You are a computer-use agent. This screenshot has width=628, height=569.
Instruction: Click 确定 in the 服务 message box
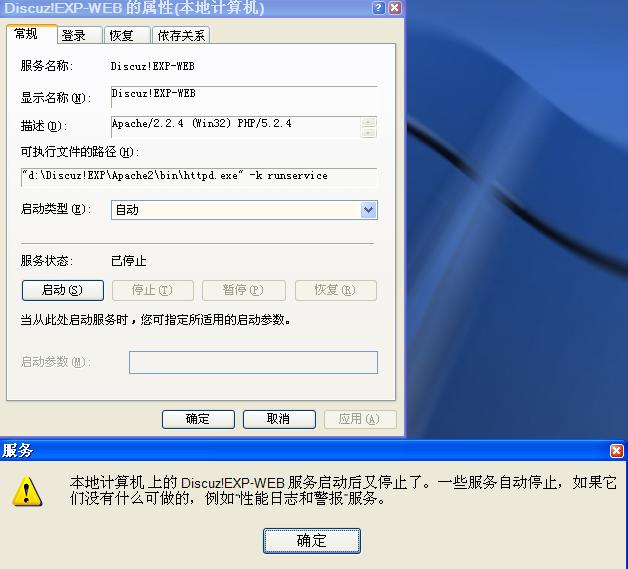(312, 541)
